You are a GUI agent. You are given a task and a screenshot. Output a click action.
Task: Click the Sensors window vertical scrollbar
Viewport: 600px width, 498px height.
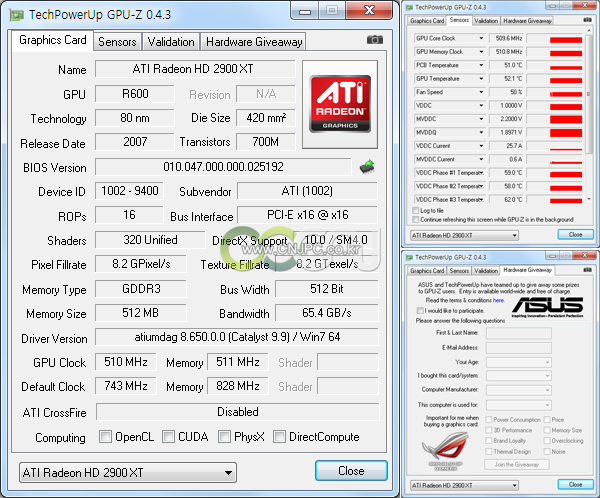[x=589, y=114]
